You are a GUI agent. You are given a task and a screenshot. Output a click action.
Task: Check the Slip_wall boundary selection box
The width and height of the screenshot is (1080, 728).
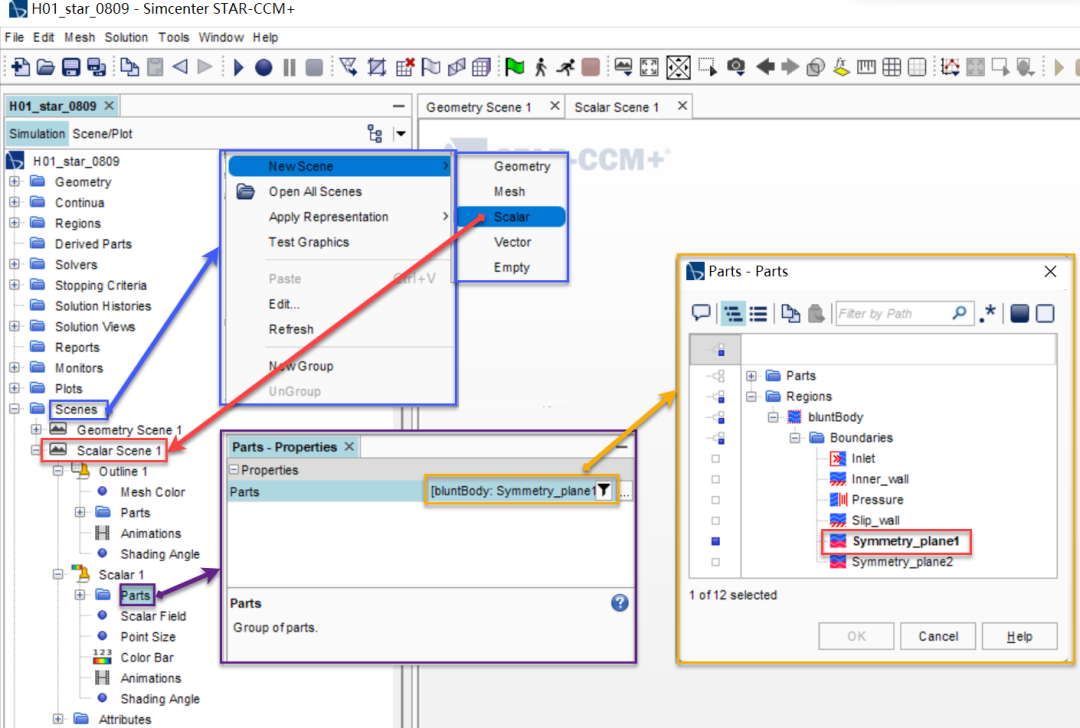pyautogui.click(x=716, y=521)
